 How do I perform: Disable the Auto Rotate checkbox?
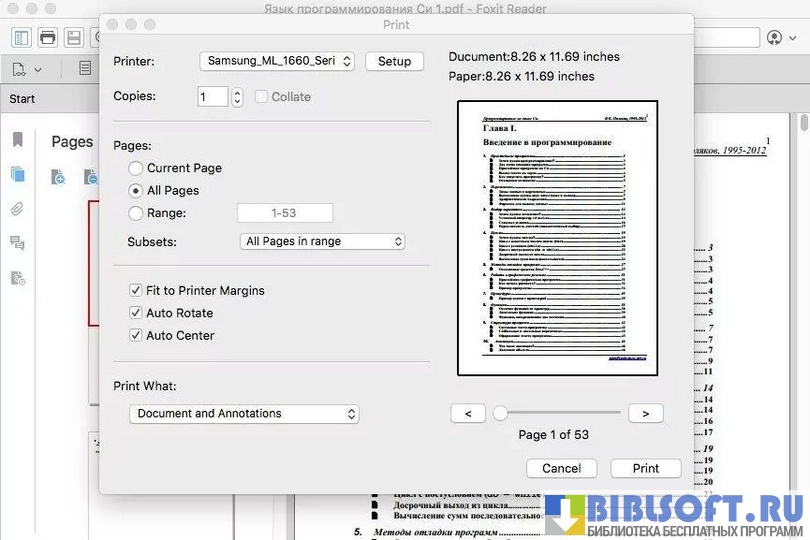pyautogui.click(x=136, y=313)
